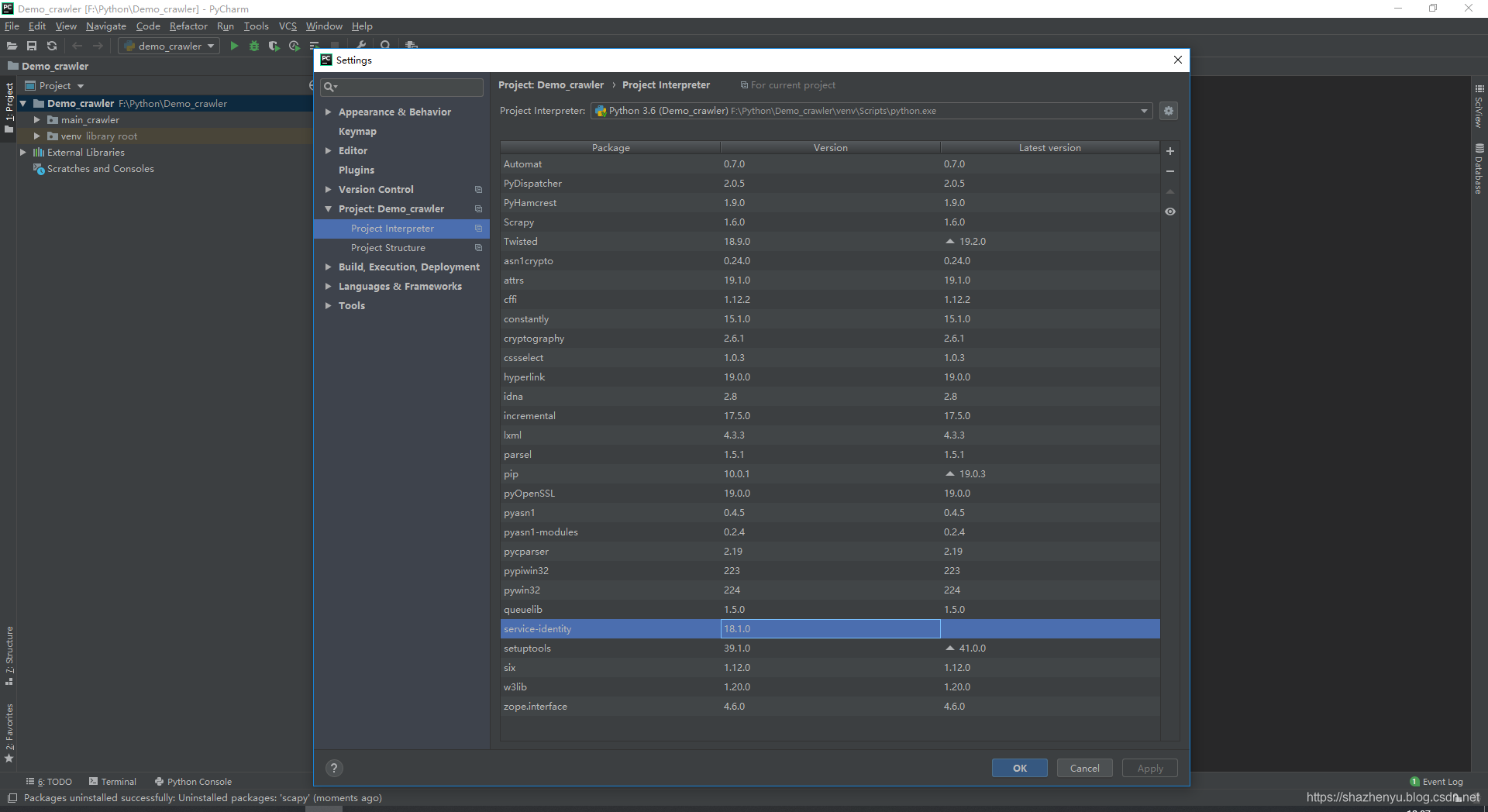This screenshot has width=1488, height=812.
Task: Run with coverage shield icon
Action: 274,46
